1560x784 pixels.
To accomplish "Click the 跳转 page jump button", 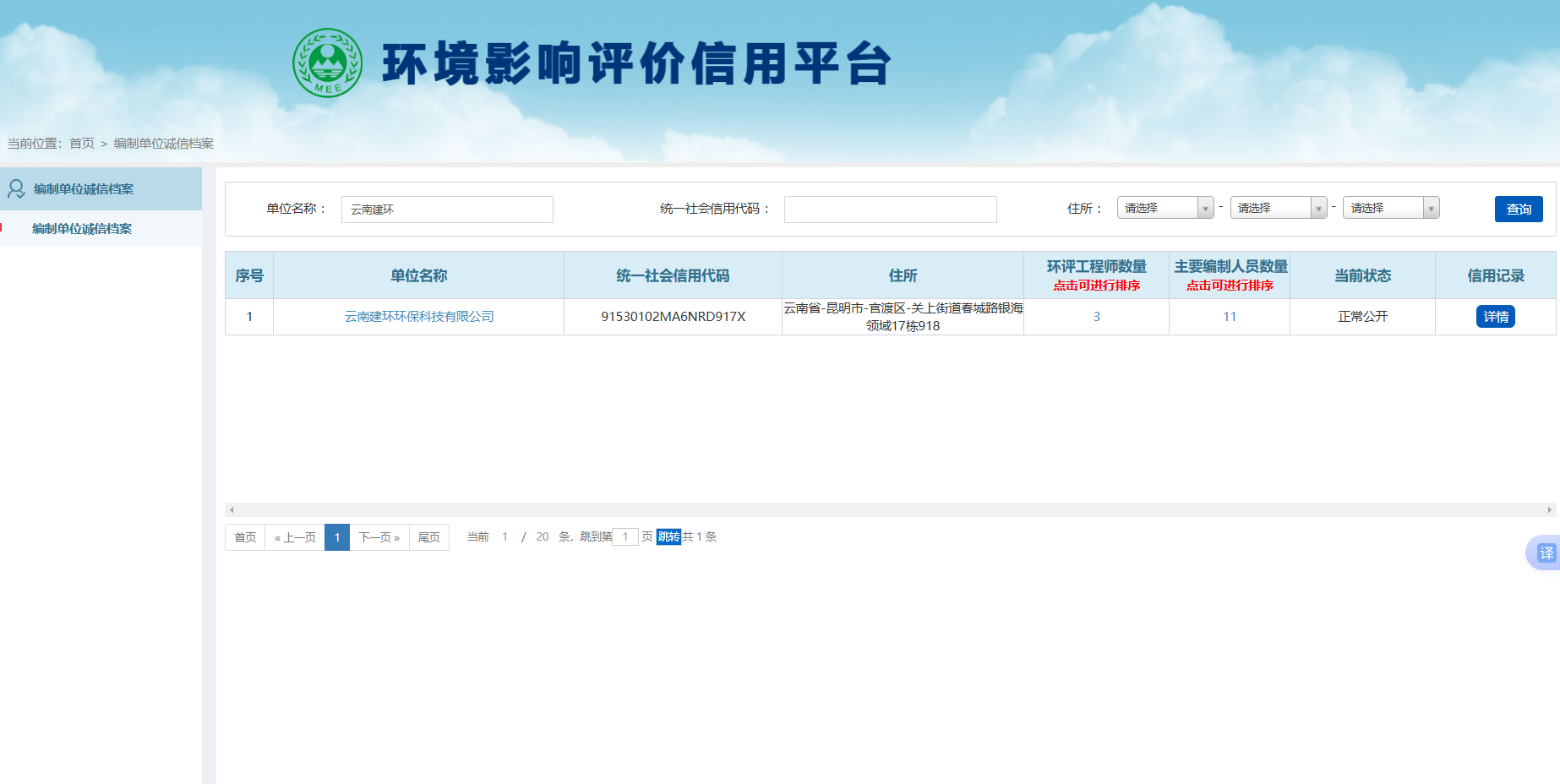I will coord(668,536).
